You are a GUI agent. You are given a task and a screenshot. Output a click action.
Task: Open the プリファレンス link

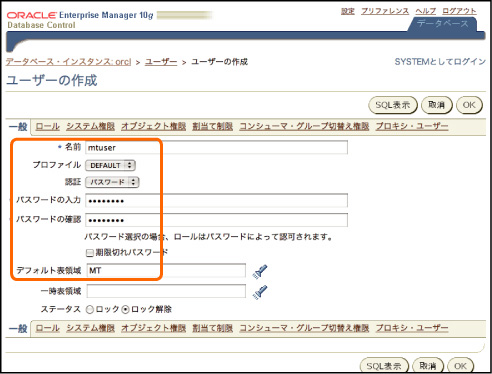(x=385, y=11)
